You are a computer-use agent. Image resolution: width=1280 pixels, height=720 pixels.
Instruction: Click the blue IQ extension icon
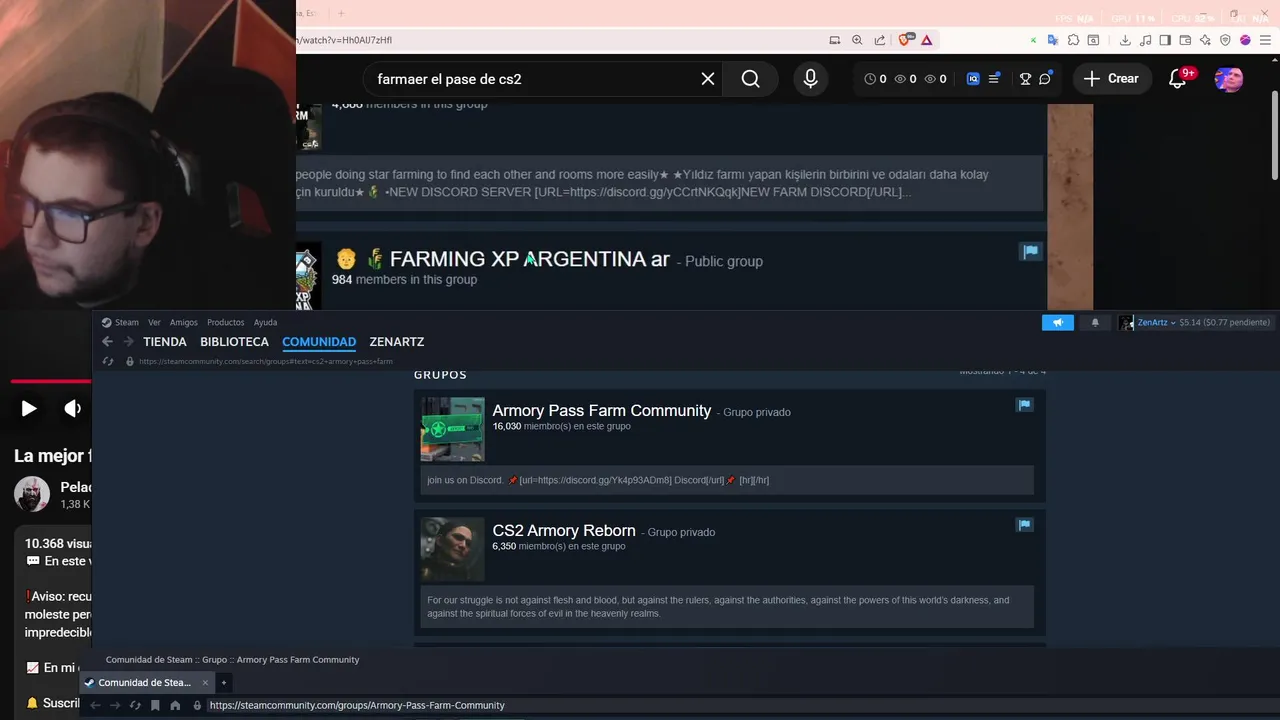(973, 79)
